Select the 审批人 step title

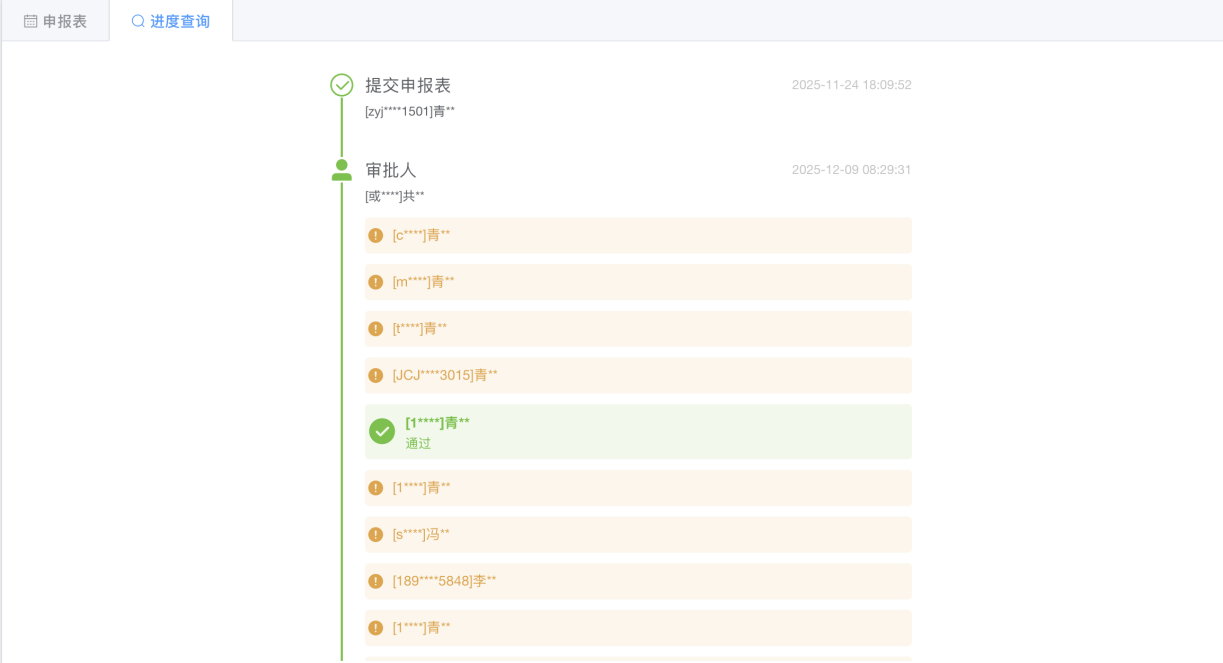tap(391, 170)
